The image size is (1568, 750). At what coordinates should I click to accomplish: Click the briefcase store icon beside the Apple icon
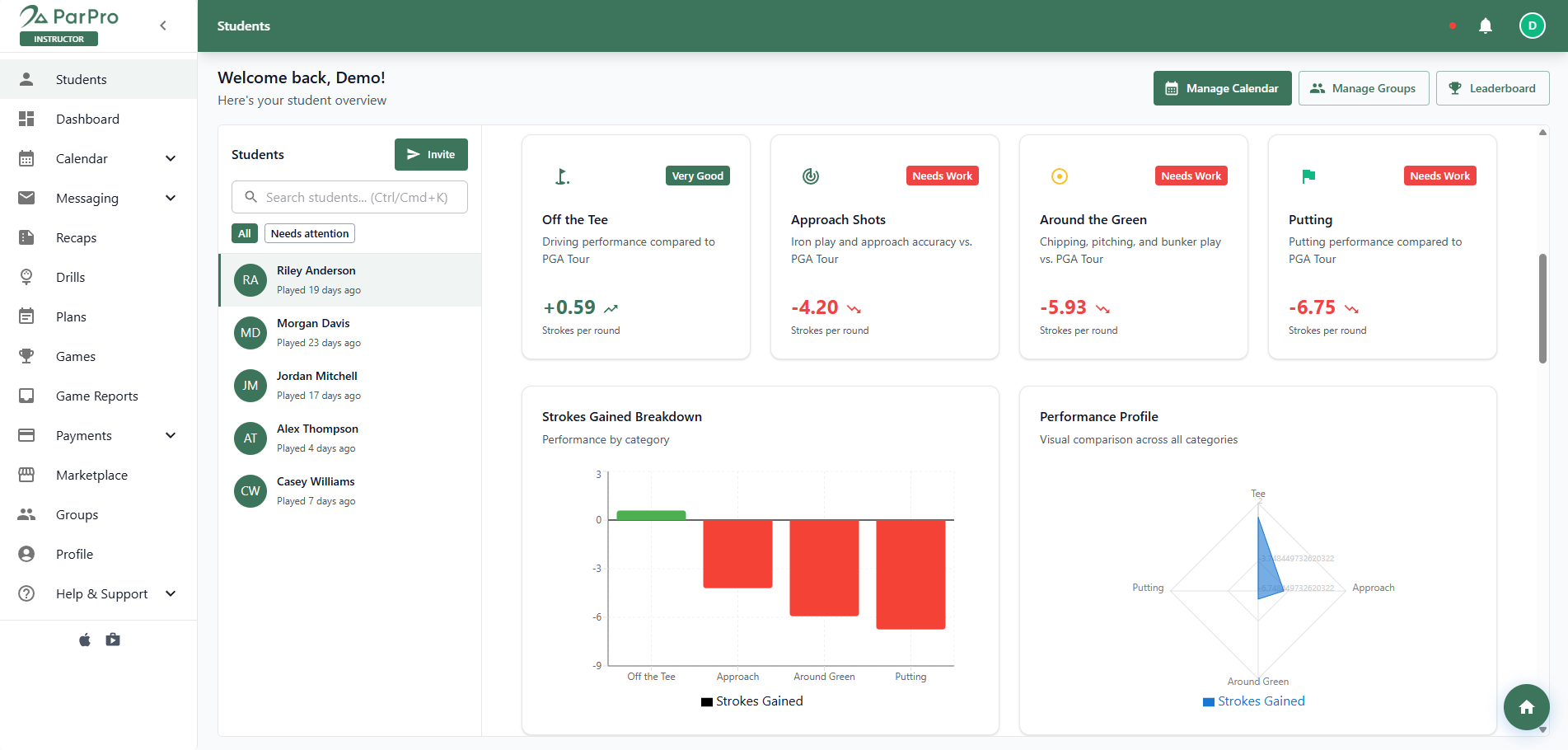point(113,640)
